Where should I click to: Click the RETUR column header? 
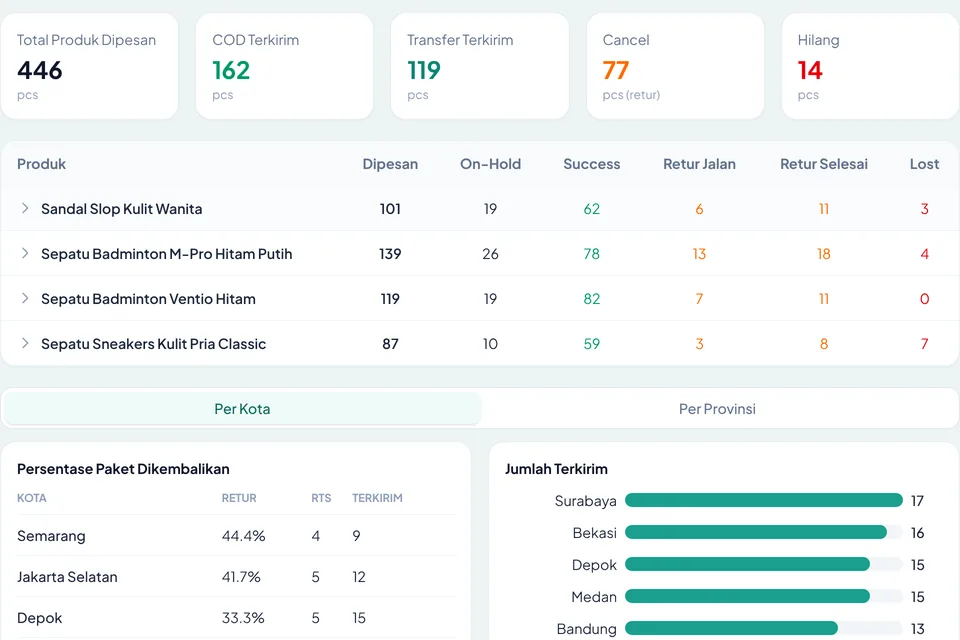[x=239, y=498]
